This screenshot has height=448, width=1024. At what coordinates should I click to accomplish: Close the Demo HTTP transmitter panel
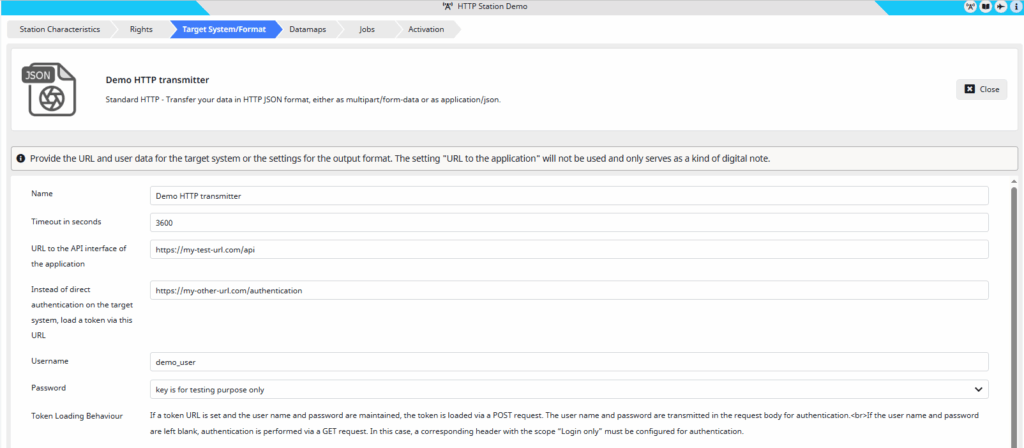click(x=982, y=89)
